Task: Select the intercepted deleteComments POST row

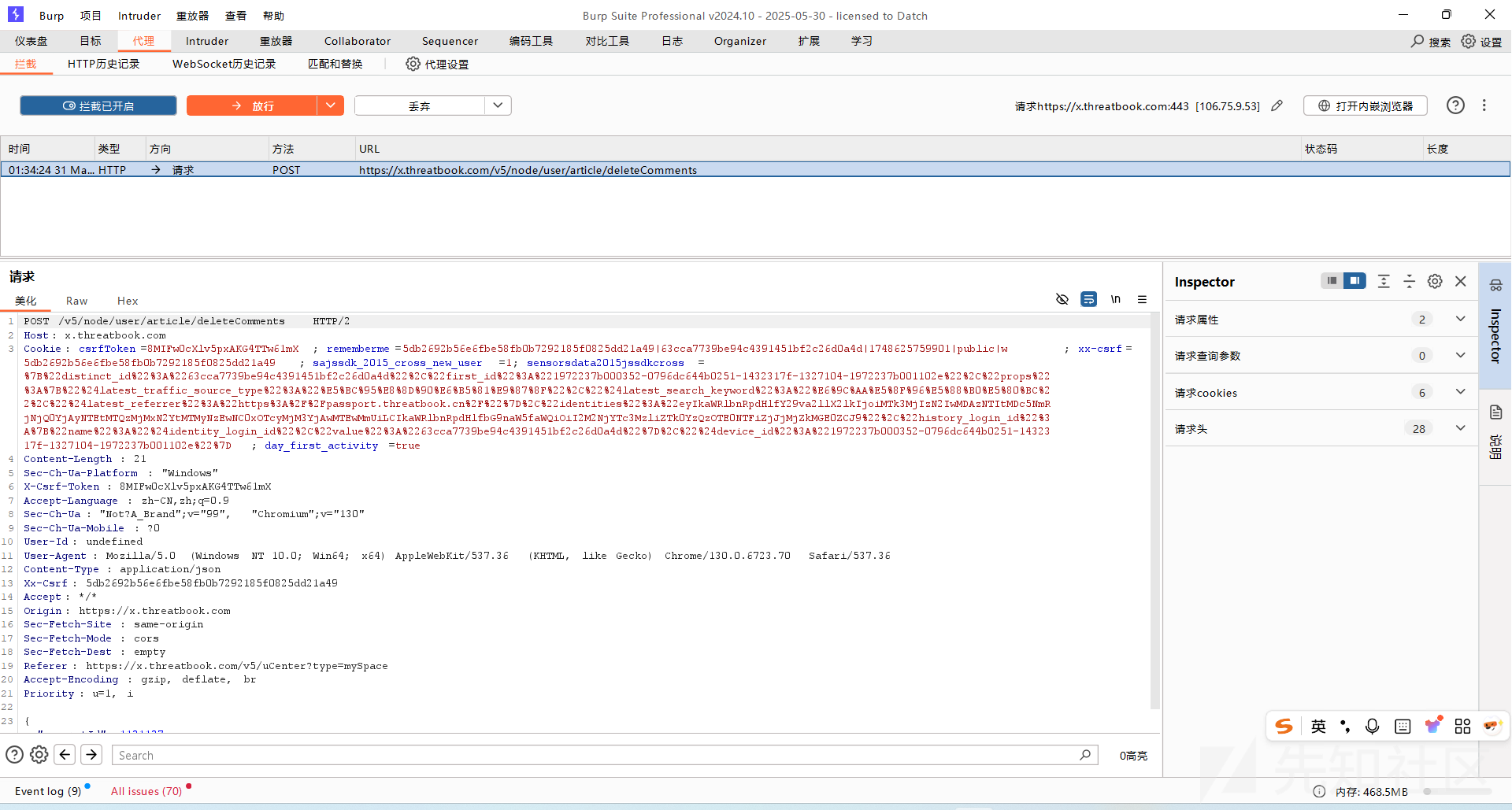Action: (x=755, y=169)
